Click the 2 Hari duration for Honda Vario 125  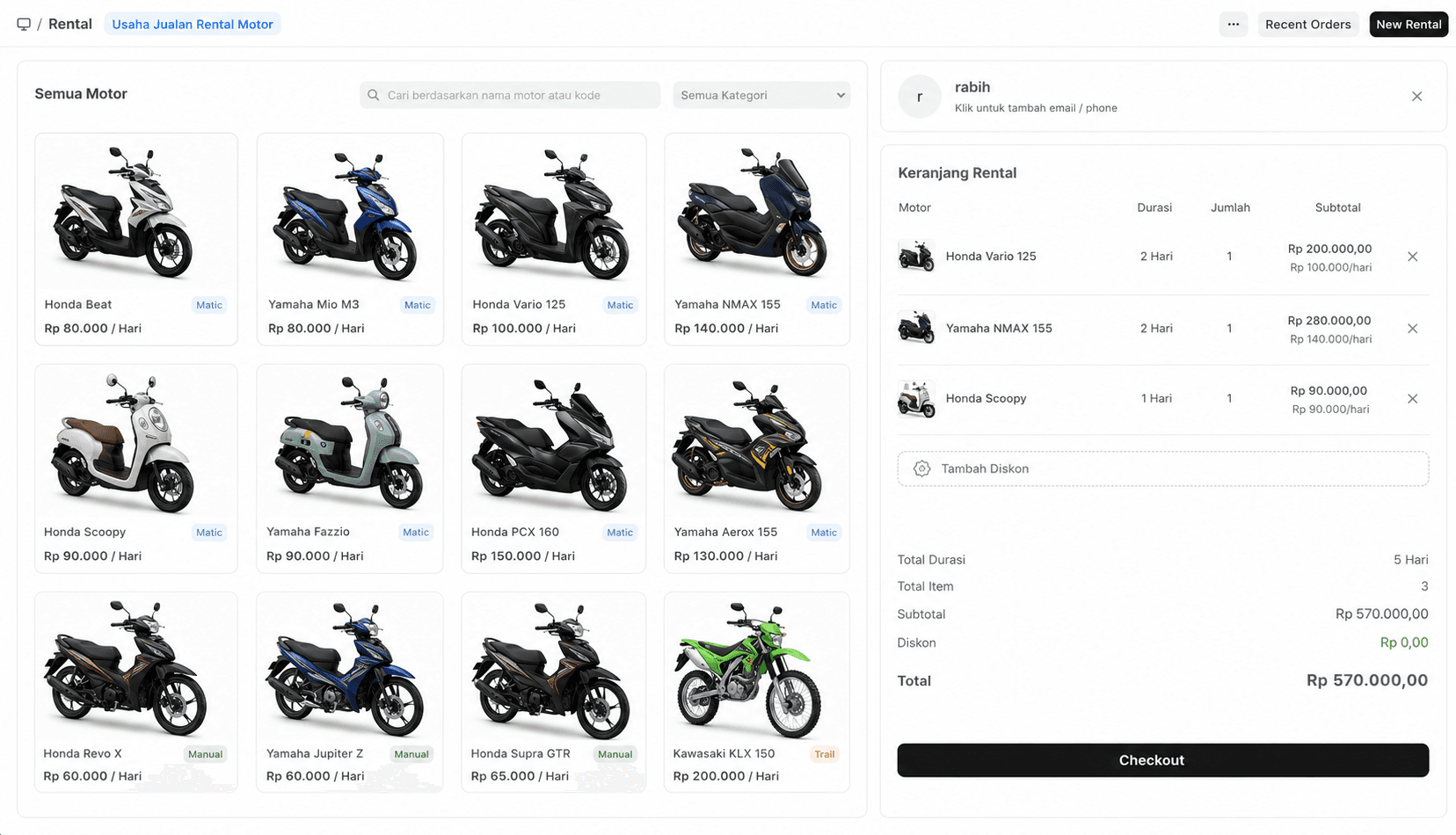[1156, 257]
